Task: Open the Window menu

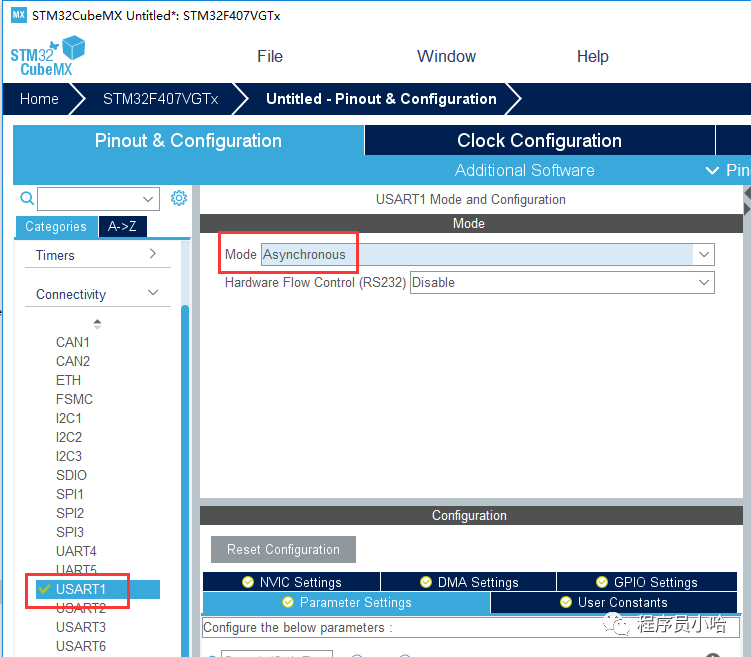Action: (x=446, y=56)
